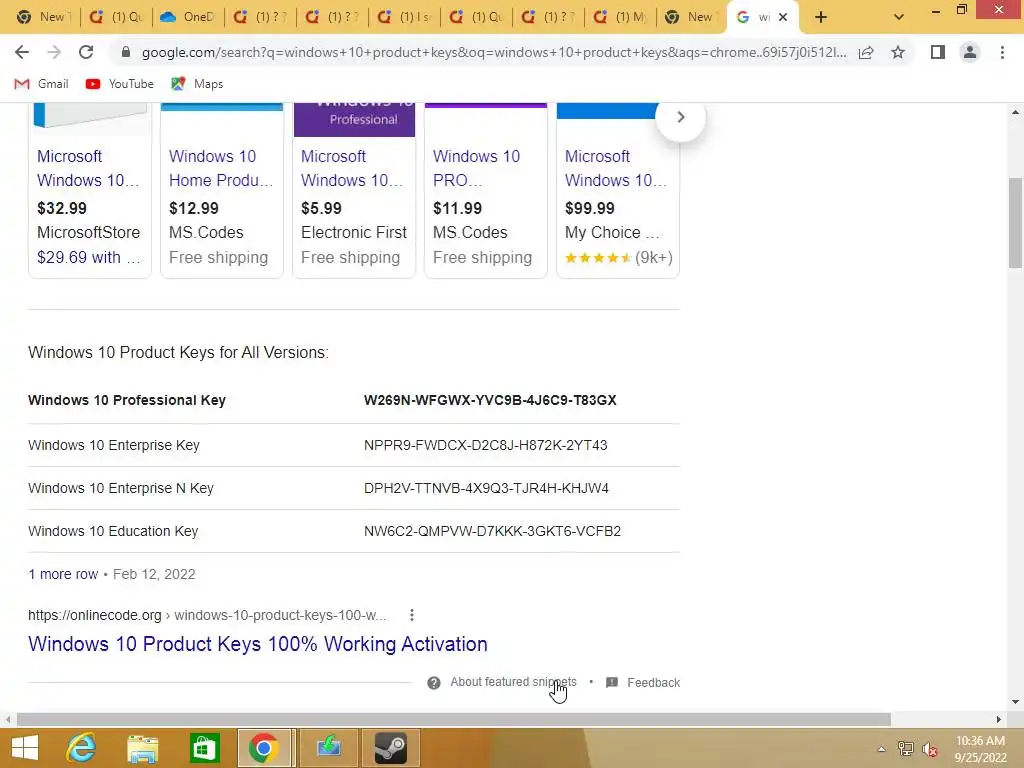Screen dimensions: 1024x768
Task: Click the horizontal scrollbar thumb
Action: click(x=454, y=719)
